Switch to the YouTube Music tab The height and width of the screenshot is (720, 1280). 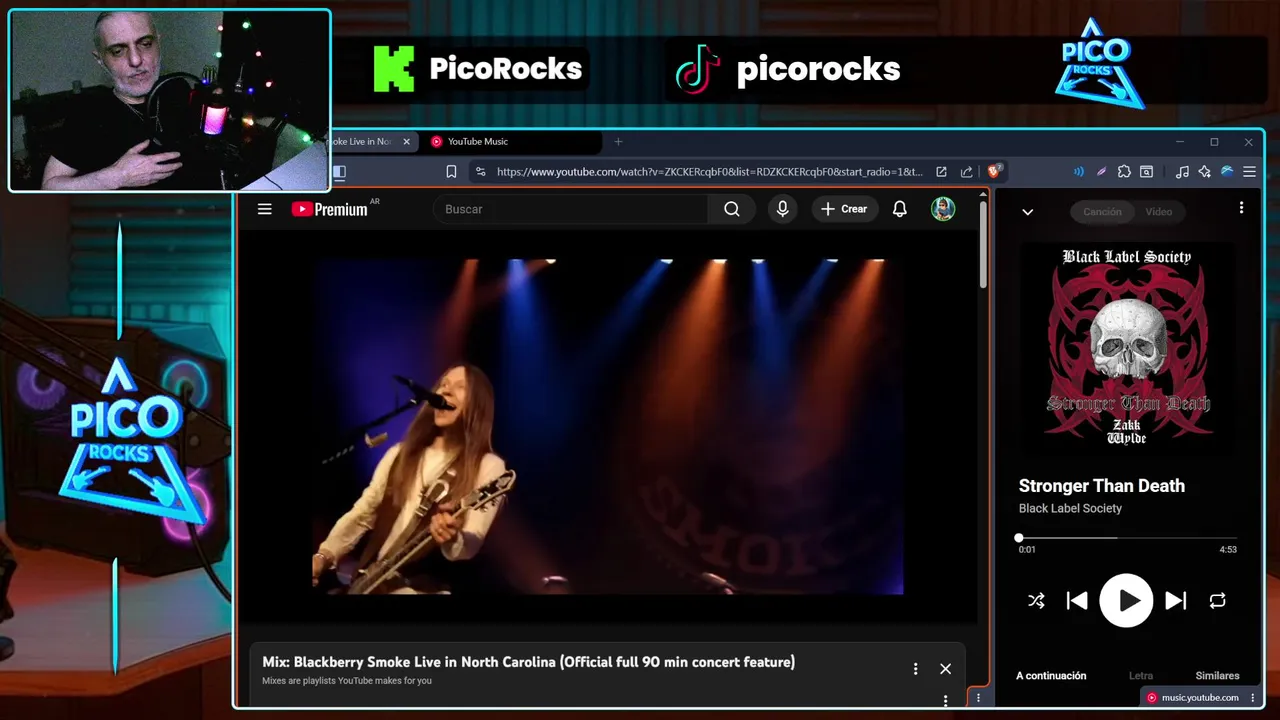coord(511,142)
